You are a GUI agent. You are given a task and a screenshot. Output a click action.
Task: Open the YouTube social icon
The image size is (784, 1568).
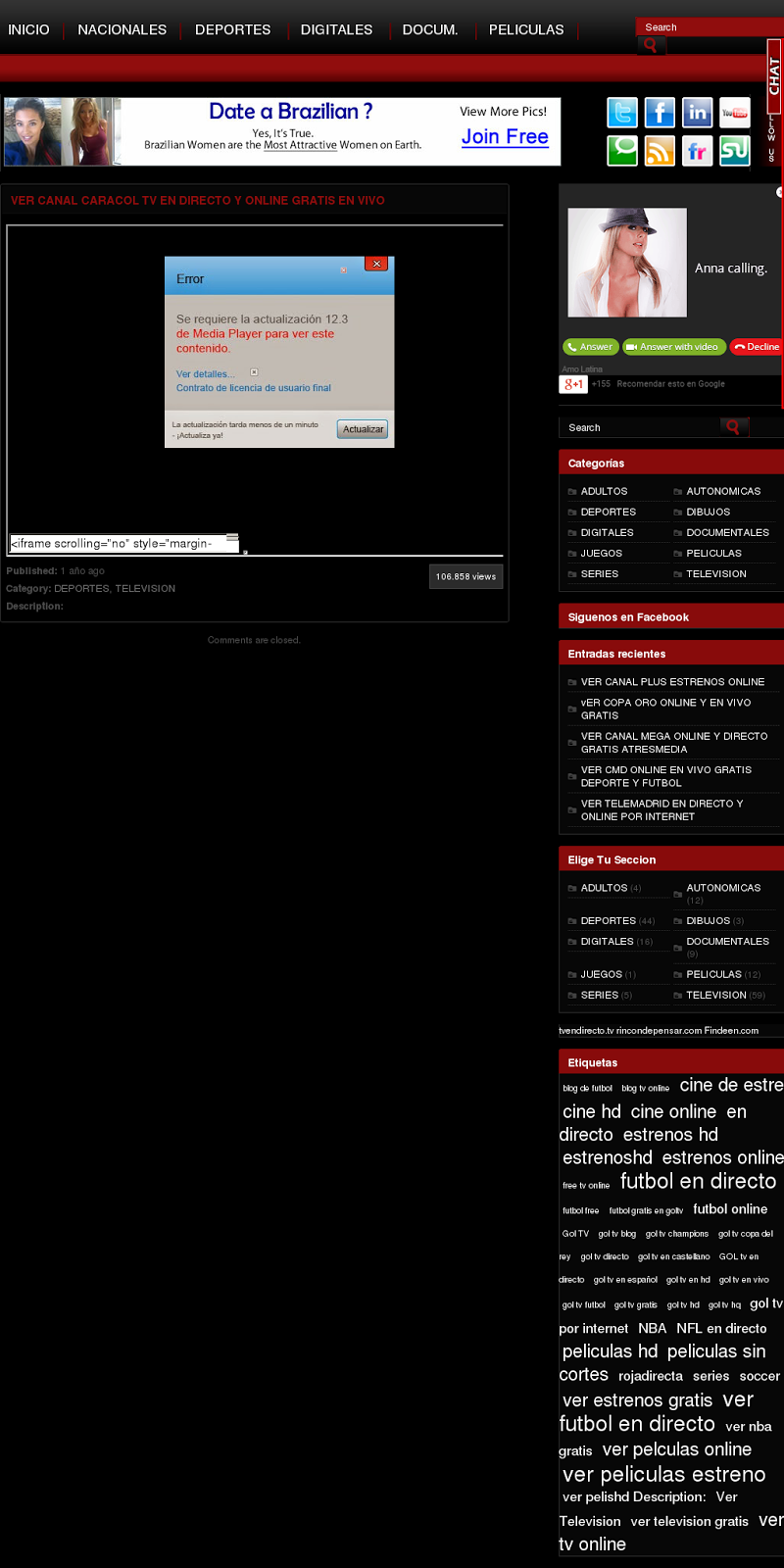735,113
